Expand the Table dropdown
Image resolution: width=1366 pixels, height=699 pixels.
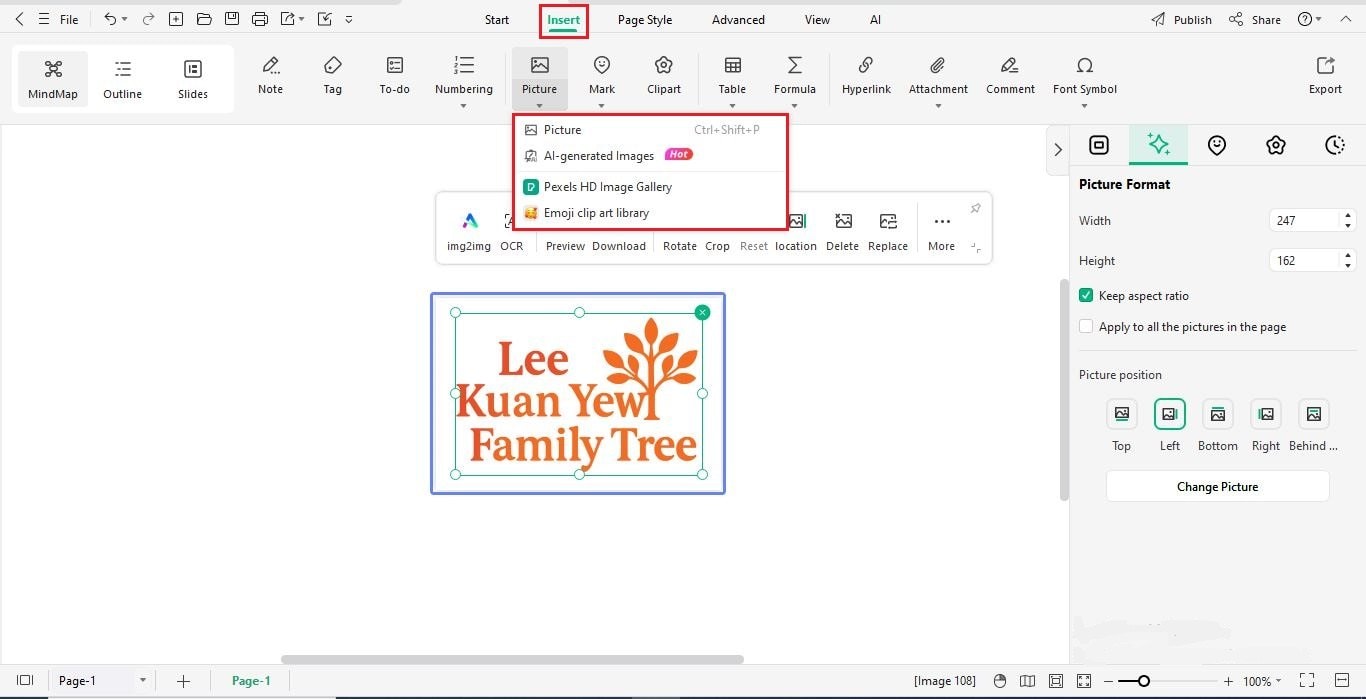733,105
